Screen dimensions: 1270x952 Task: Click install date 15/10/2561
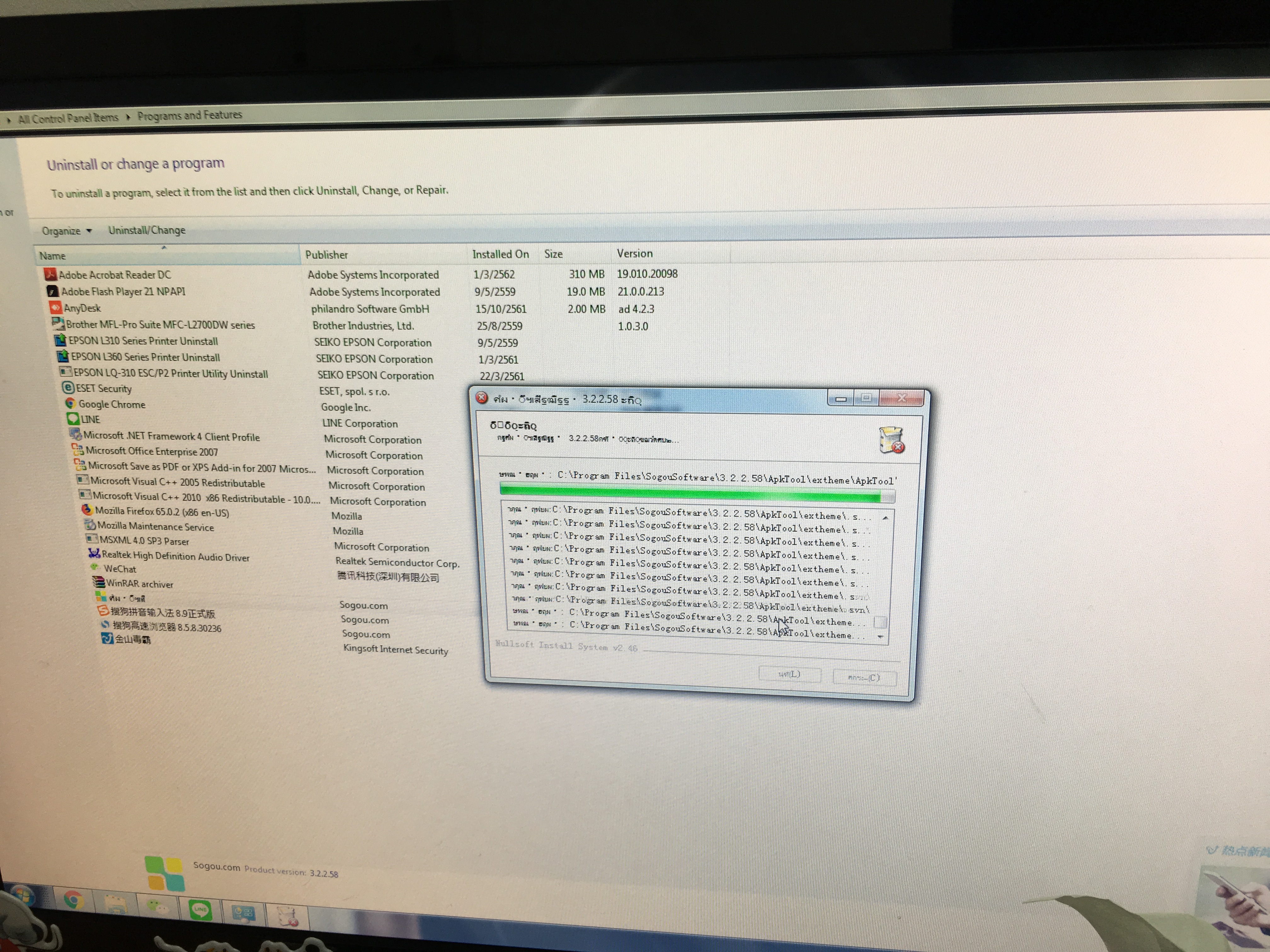(x=501, y=309)
